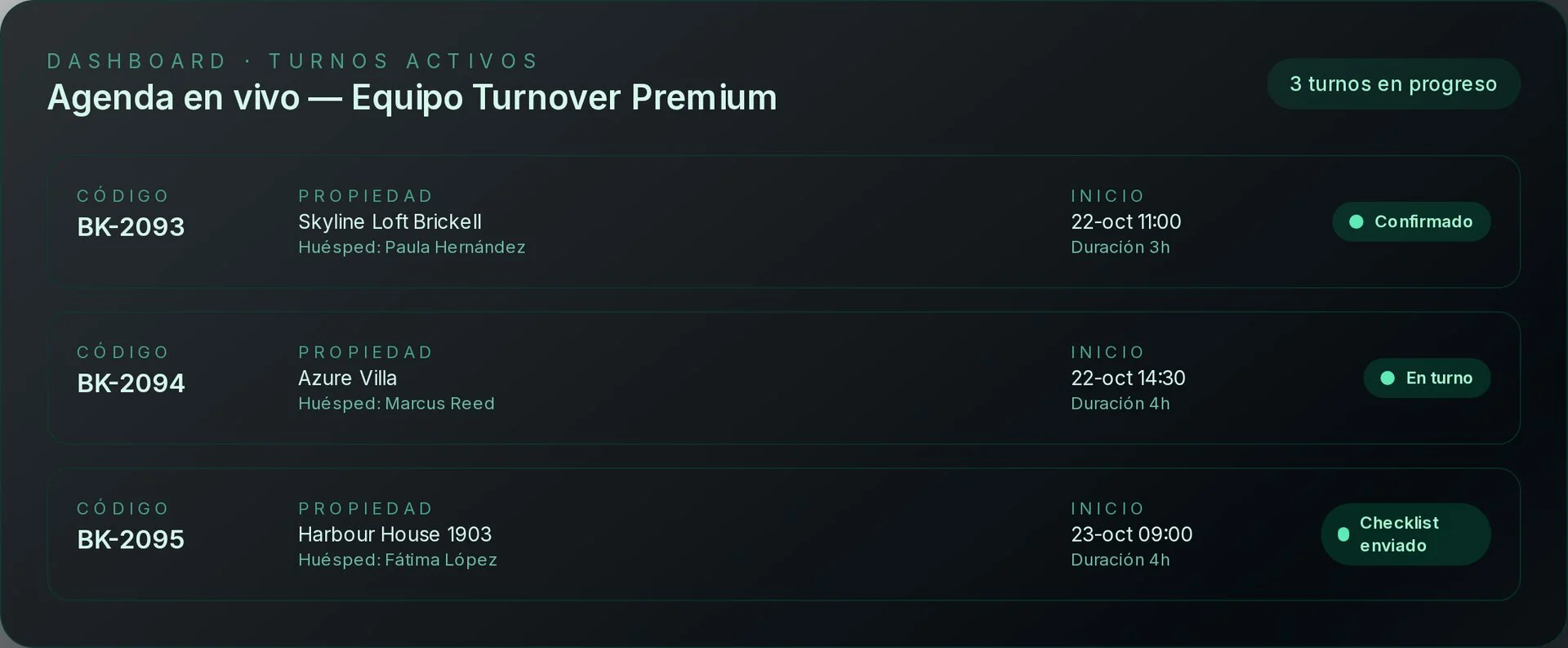Click guest name Marcus Reed
1568x648 pixels.
pyautogui.click(x=439, y=404)
